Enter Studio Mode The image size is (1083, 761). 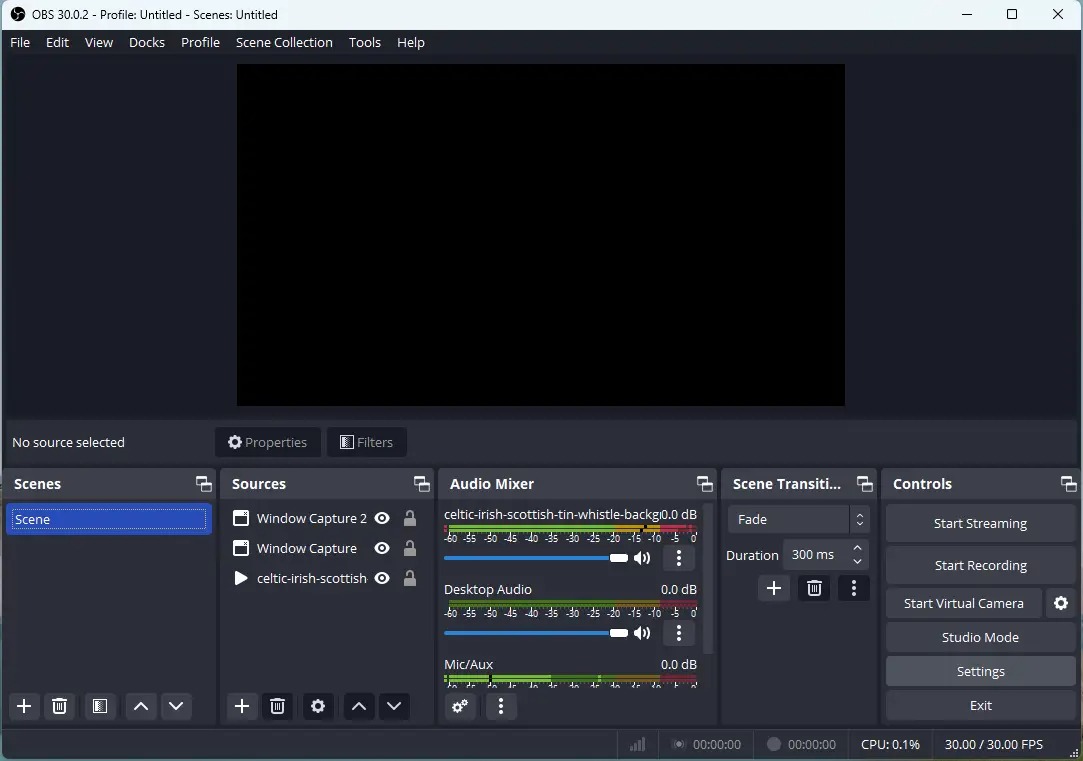[x=980, y=637]
